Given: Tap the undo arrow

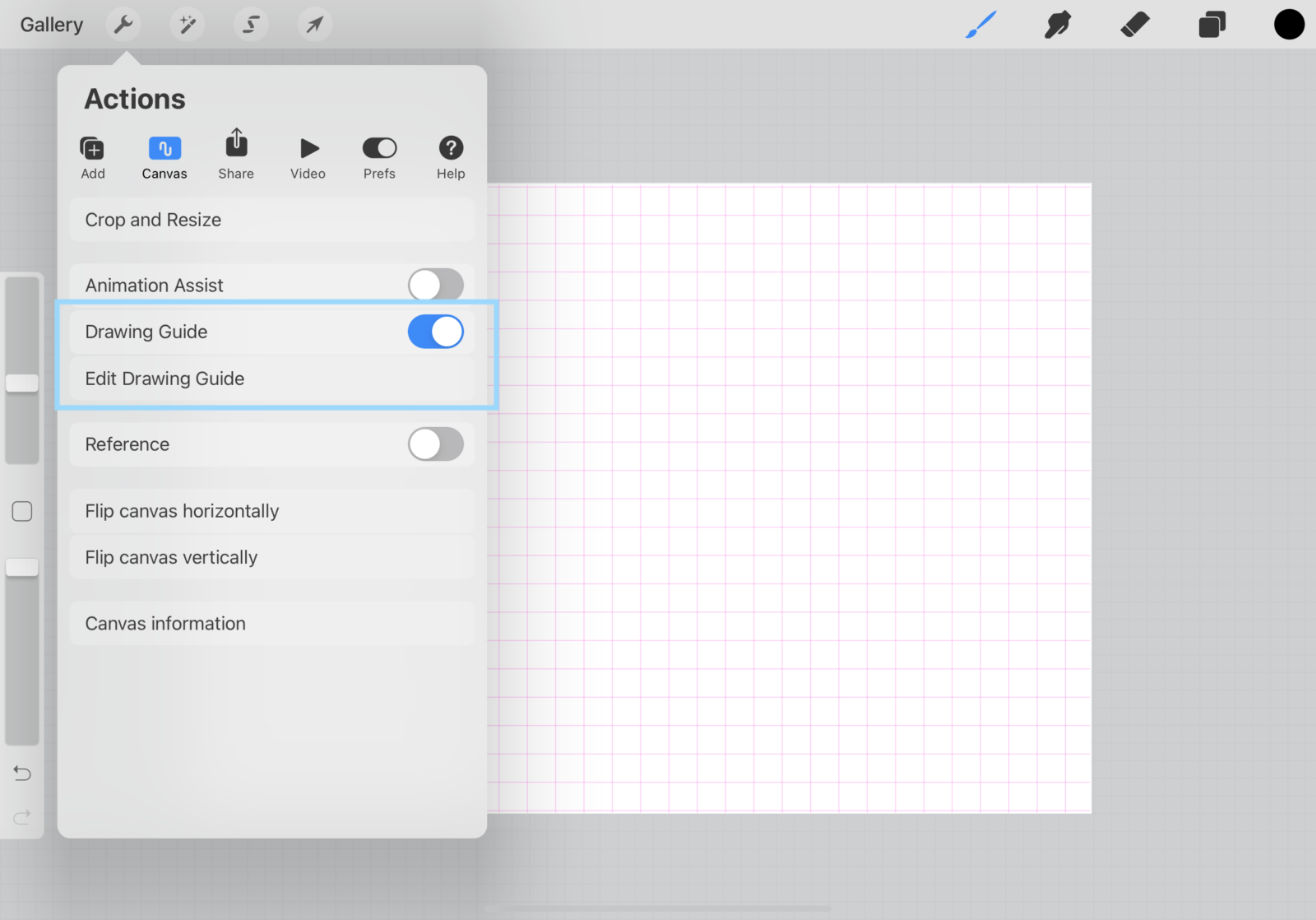Looking at the screenshot, I should click(22, 774).
